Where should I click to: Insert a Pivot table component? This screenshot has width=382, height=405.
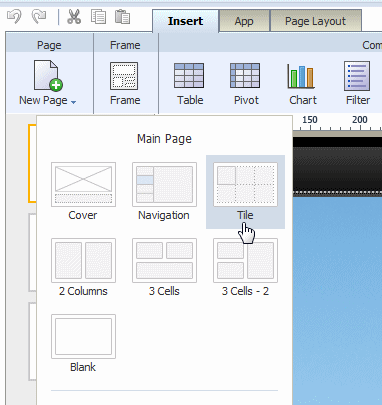[x=246, y=83]
